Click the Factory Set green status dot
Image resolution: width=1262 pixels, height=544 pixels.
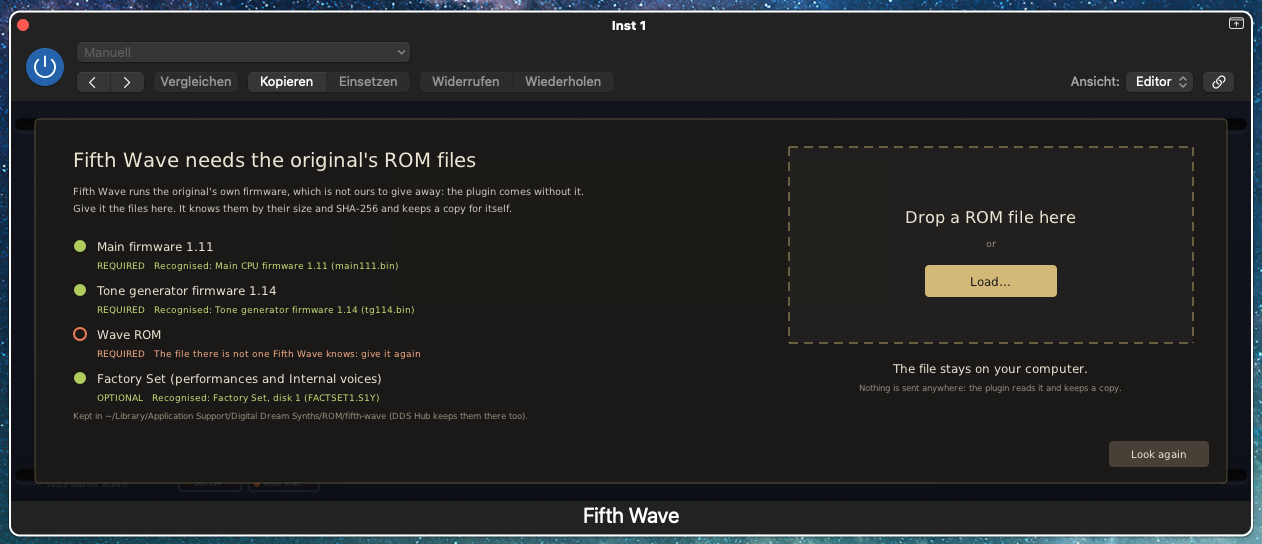point(80,378)
